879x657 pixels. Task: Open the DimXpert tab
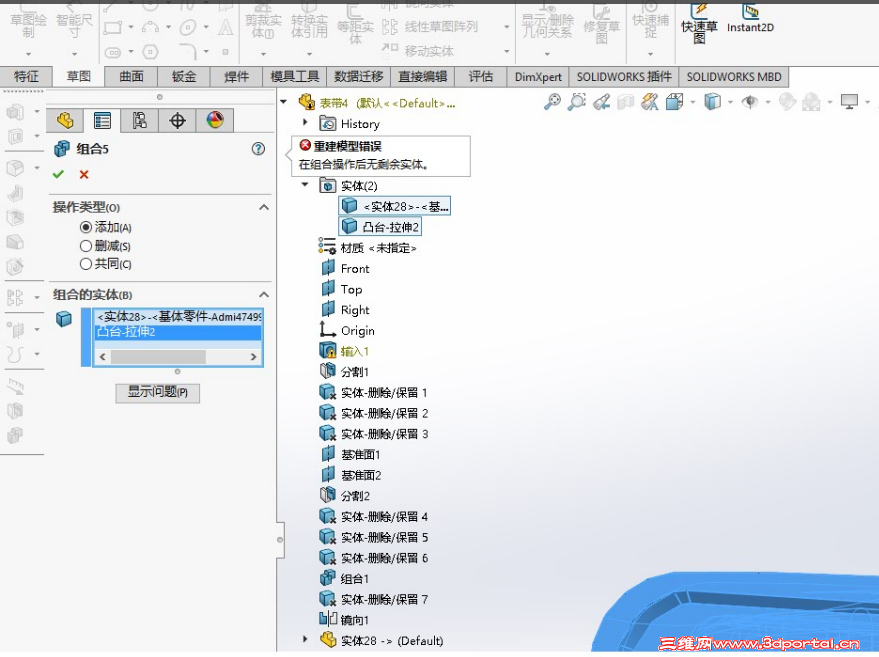point(538,76)
